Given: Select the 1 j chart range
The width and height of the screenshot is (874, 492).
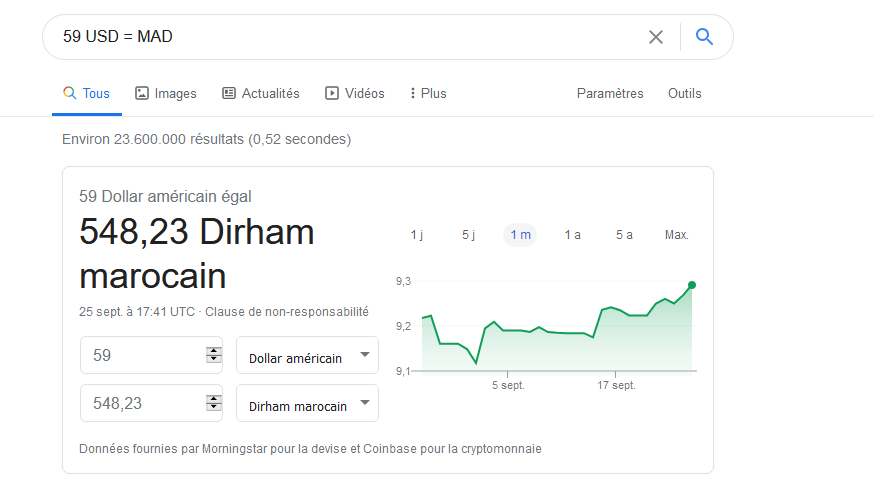Looking at the screenshot, I should pos(417,235).
